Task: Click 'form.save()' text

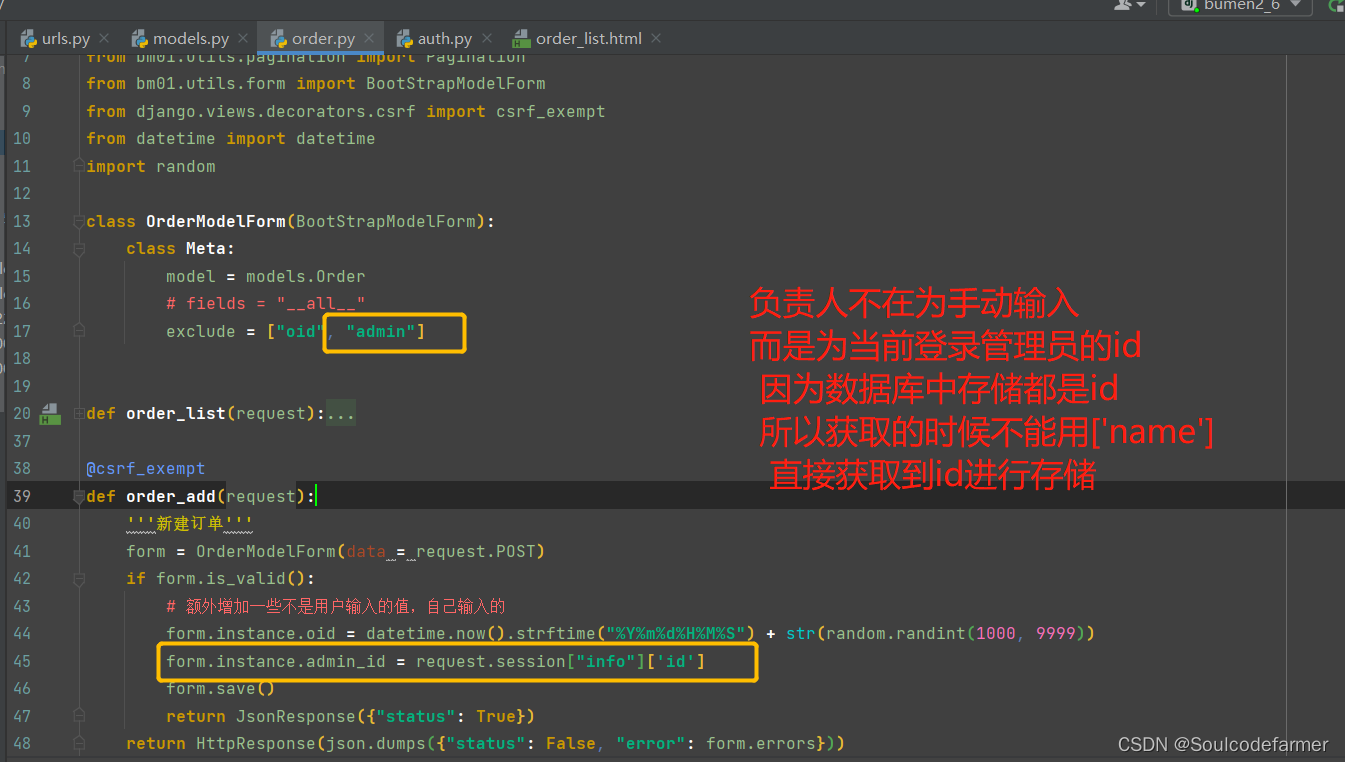Action: pos(221,689)
